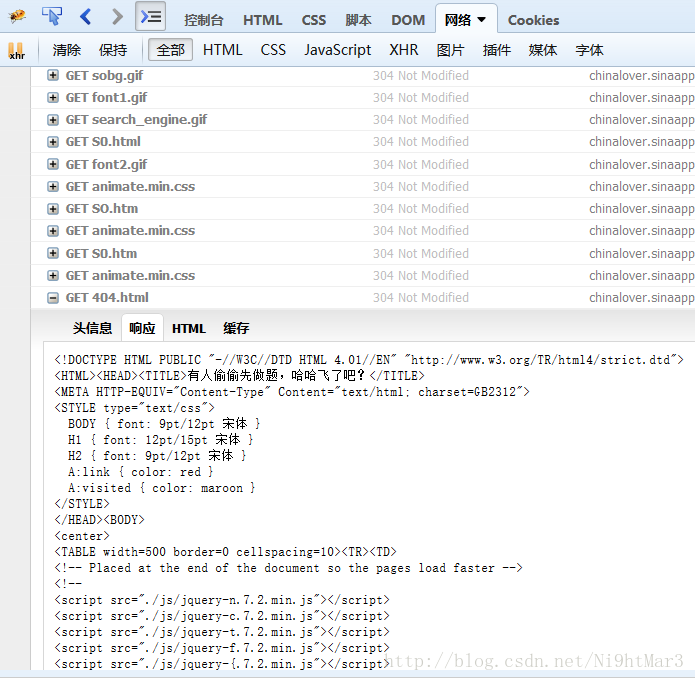This screenshot has width=695, height=681.
Task: Filter requests by 字体 fonts
Action: [x=590, y=50]
